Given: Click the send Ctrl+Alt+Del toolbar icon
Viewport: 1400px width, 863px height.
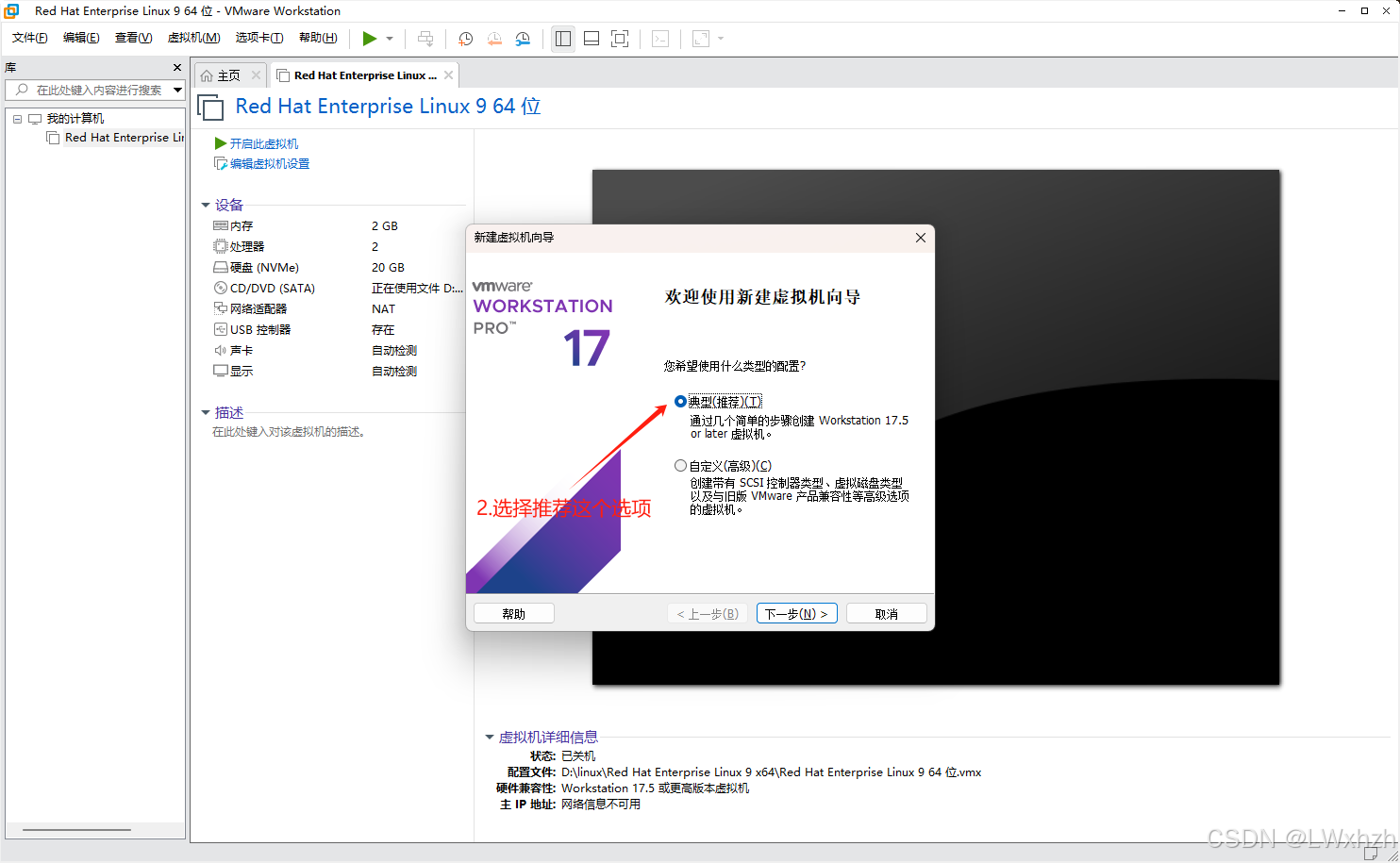Looking at the screenshot, I should pos(425,39).
